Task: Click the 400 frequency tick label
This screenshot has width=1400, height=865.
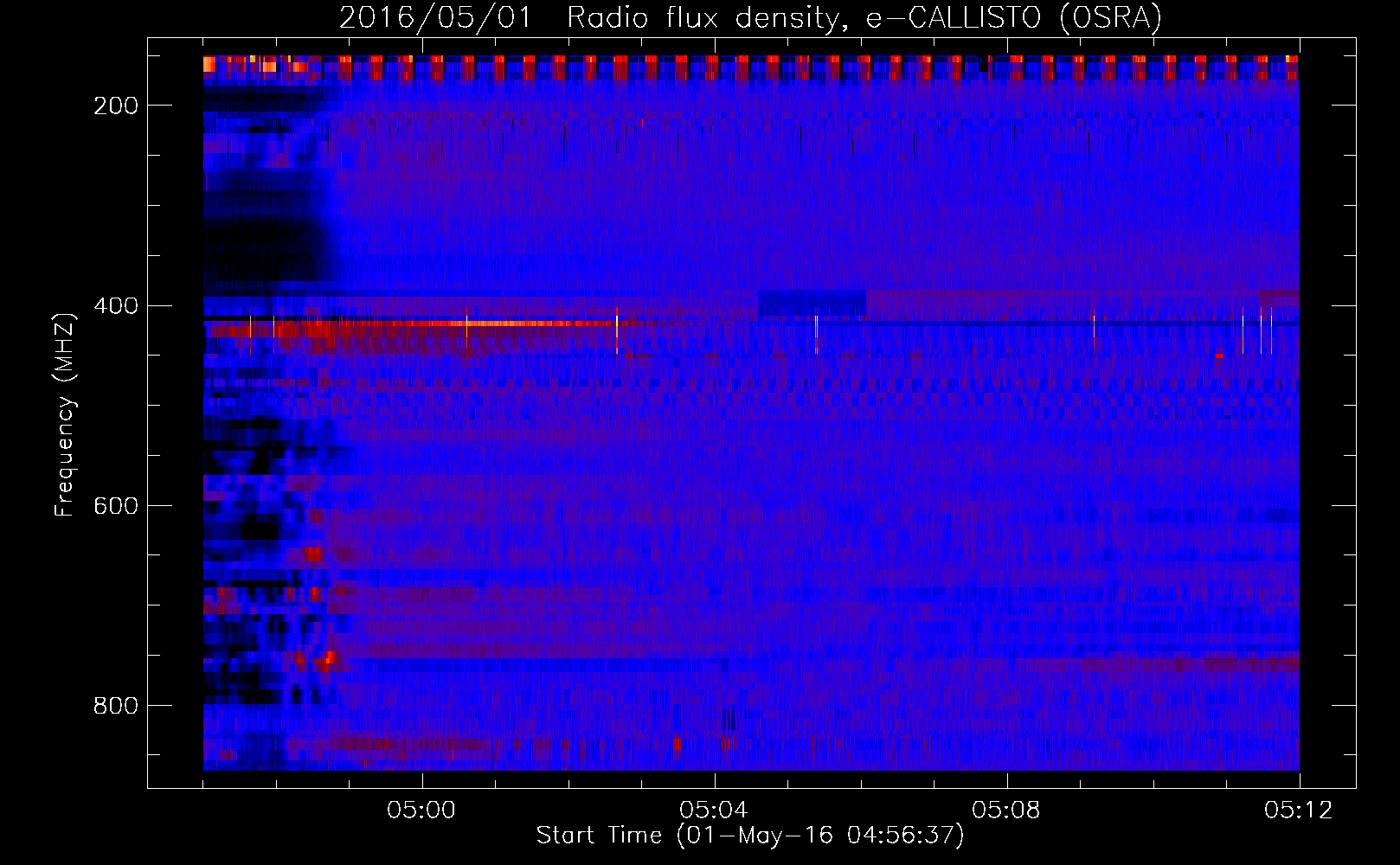Action: (116, 306)
